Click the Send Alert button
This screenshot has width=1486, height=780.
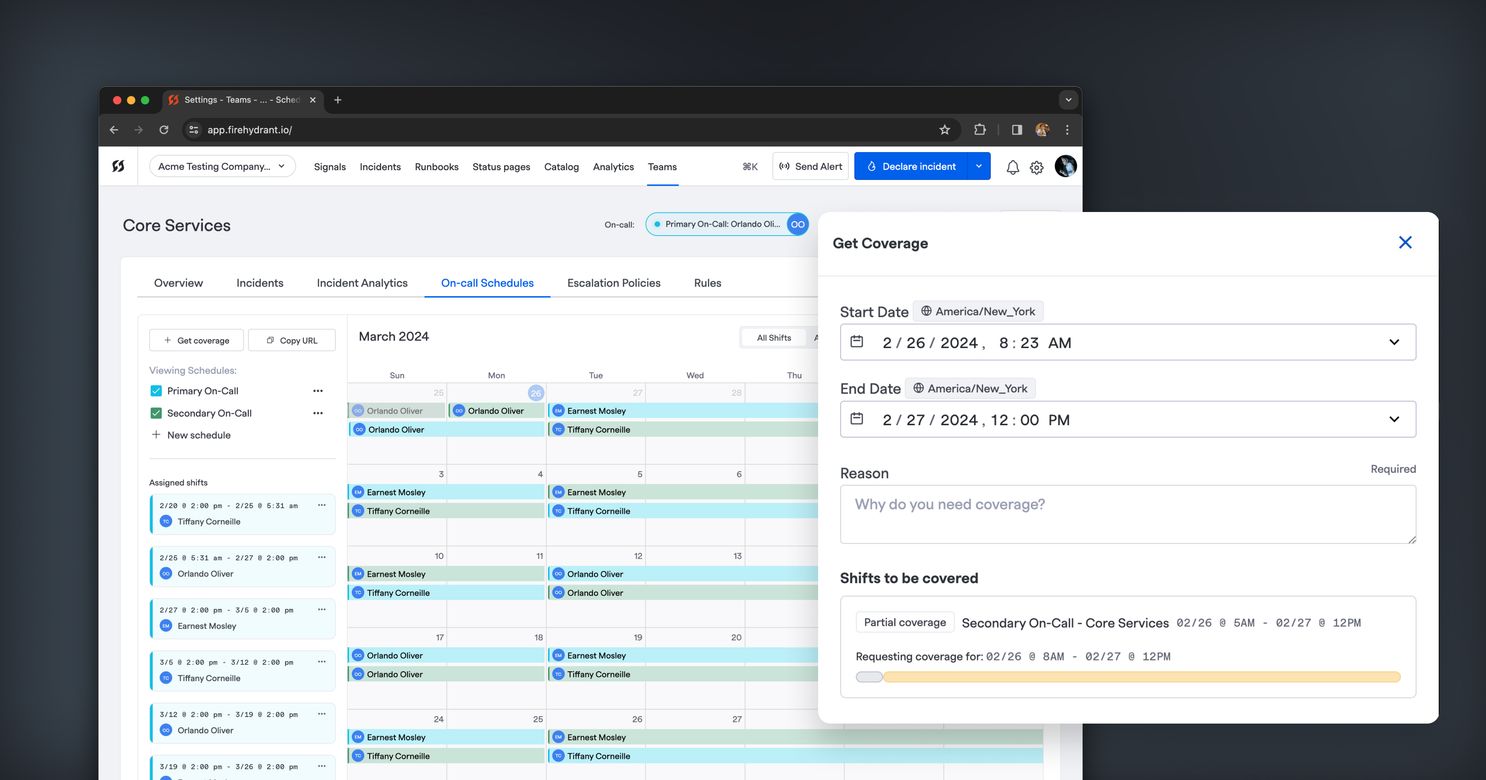click(810, 167)
